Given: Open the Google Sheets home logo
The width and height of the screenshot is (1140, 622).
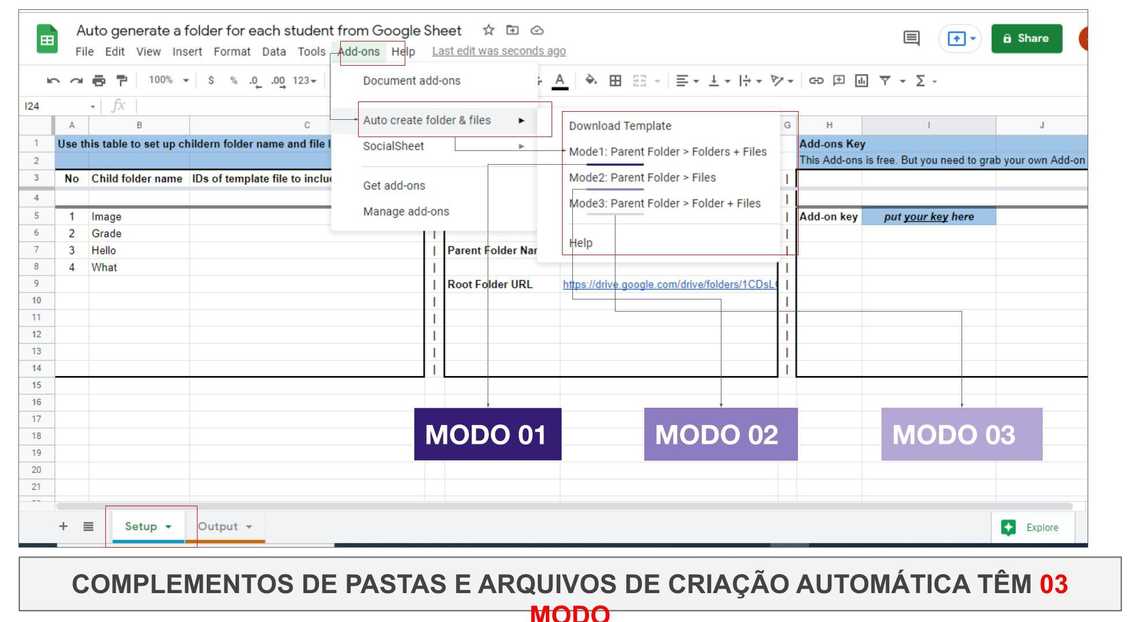Looking at the screenshot, I should [x=47, y=39].
